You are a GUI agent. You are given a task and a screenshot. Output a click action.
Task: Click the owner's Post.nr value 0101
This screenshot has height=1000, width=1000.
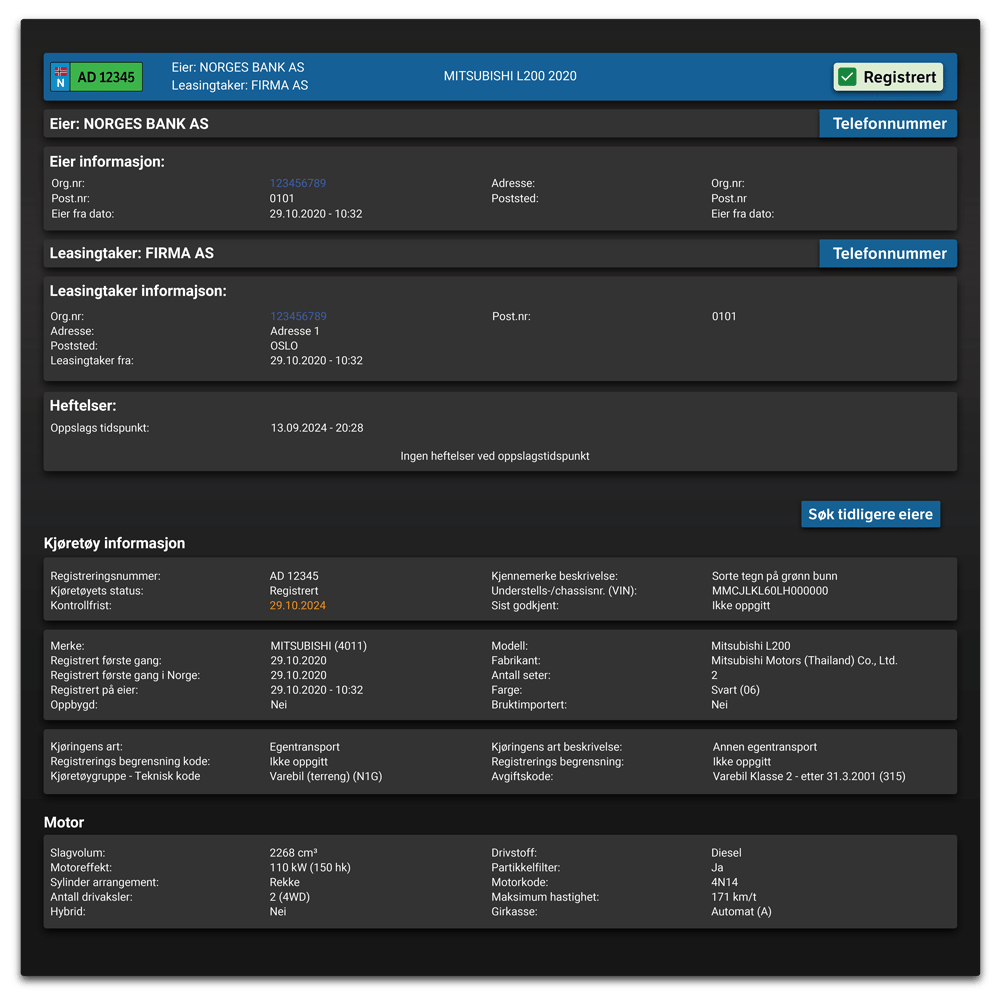282,198
